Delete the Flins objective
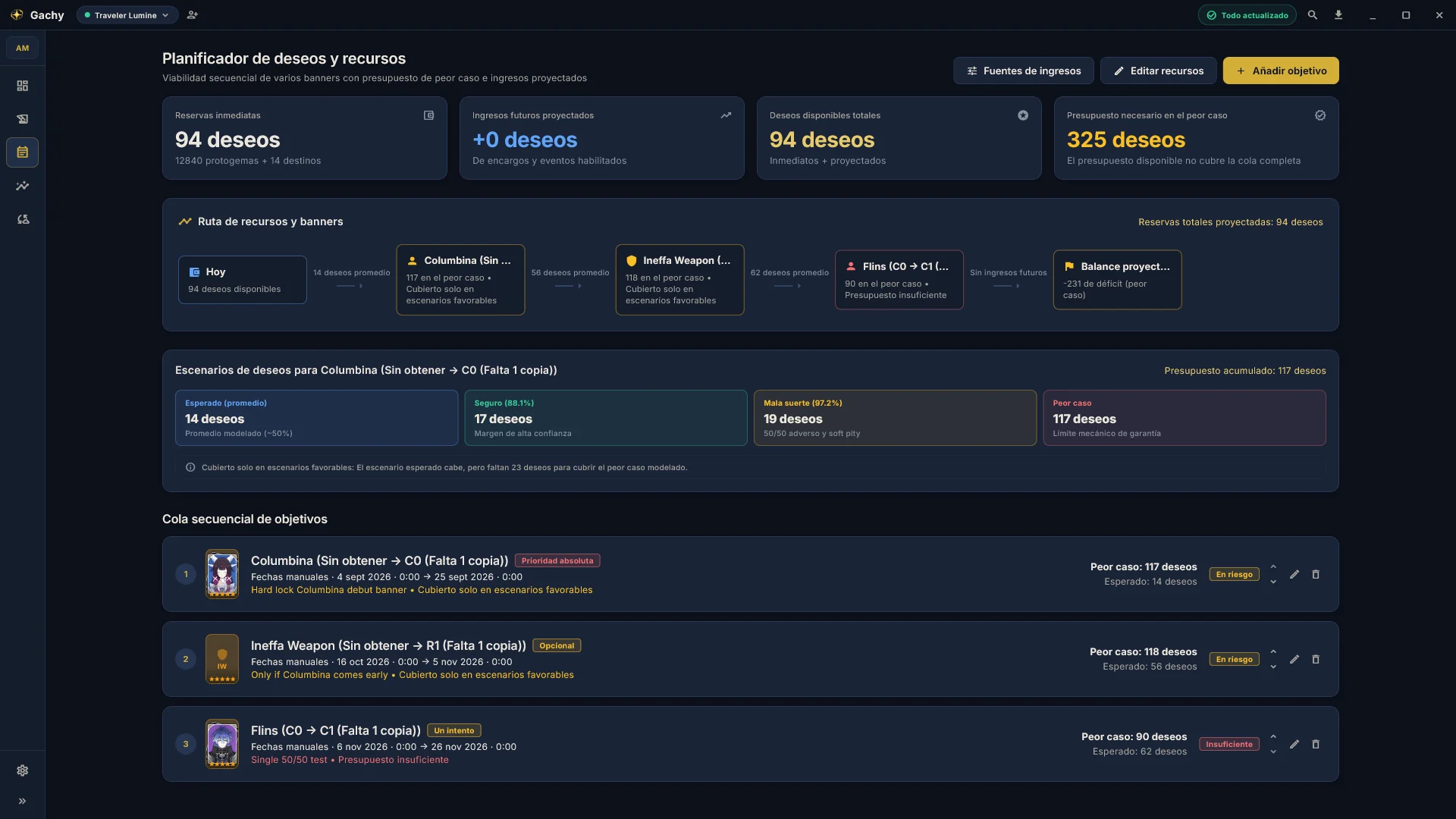This screenshot has width=1456, height=819. click(1316, 744)
